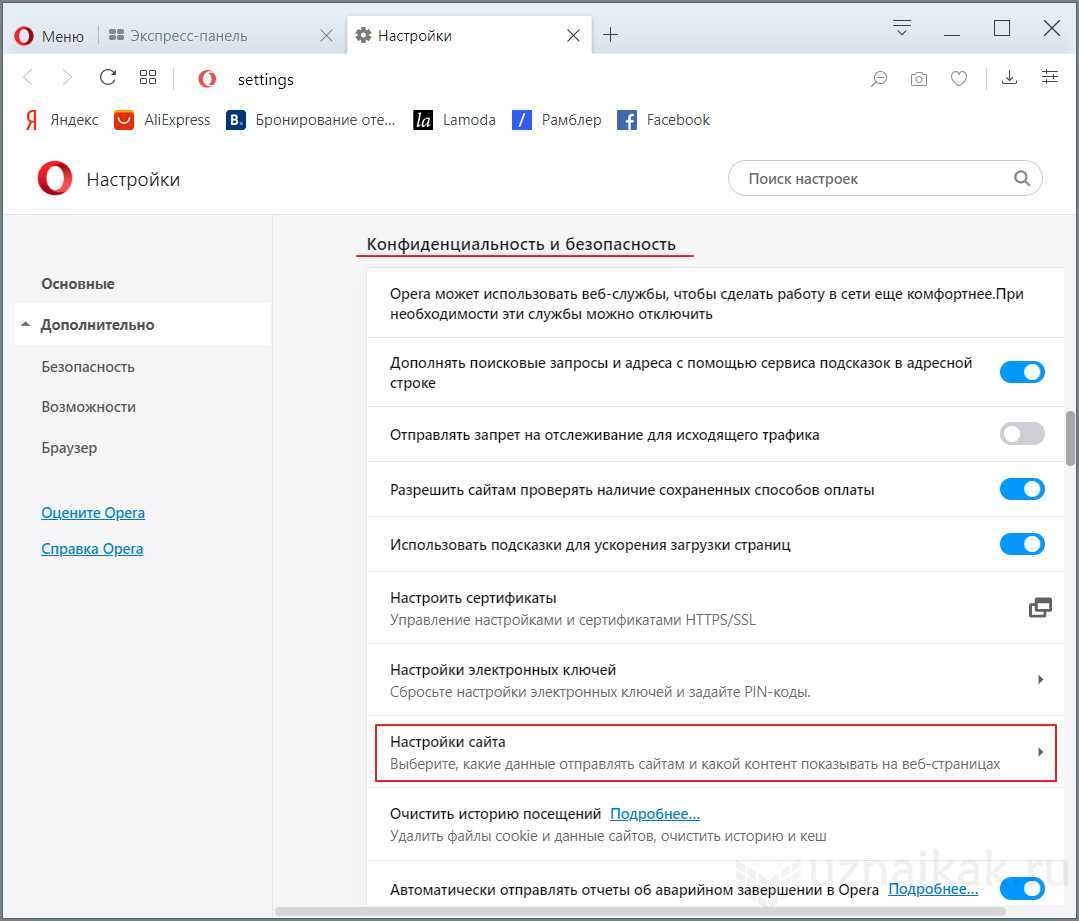Image resolution: width=1079 pixels, height=921 pixels.
Task: Open the Speed Dial grid icon
Action: tap(148, 78)
